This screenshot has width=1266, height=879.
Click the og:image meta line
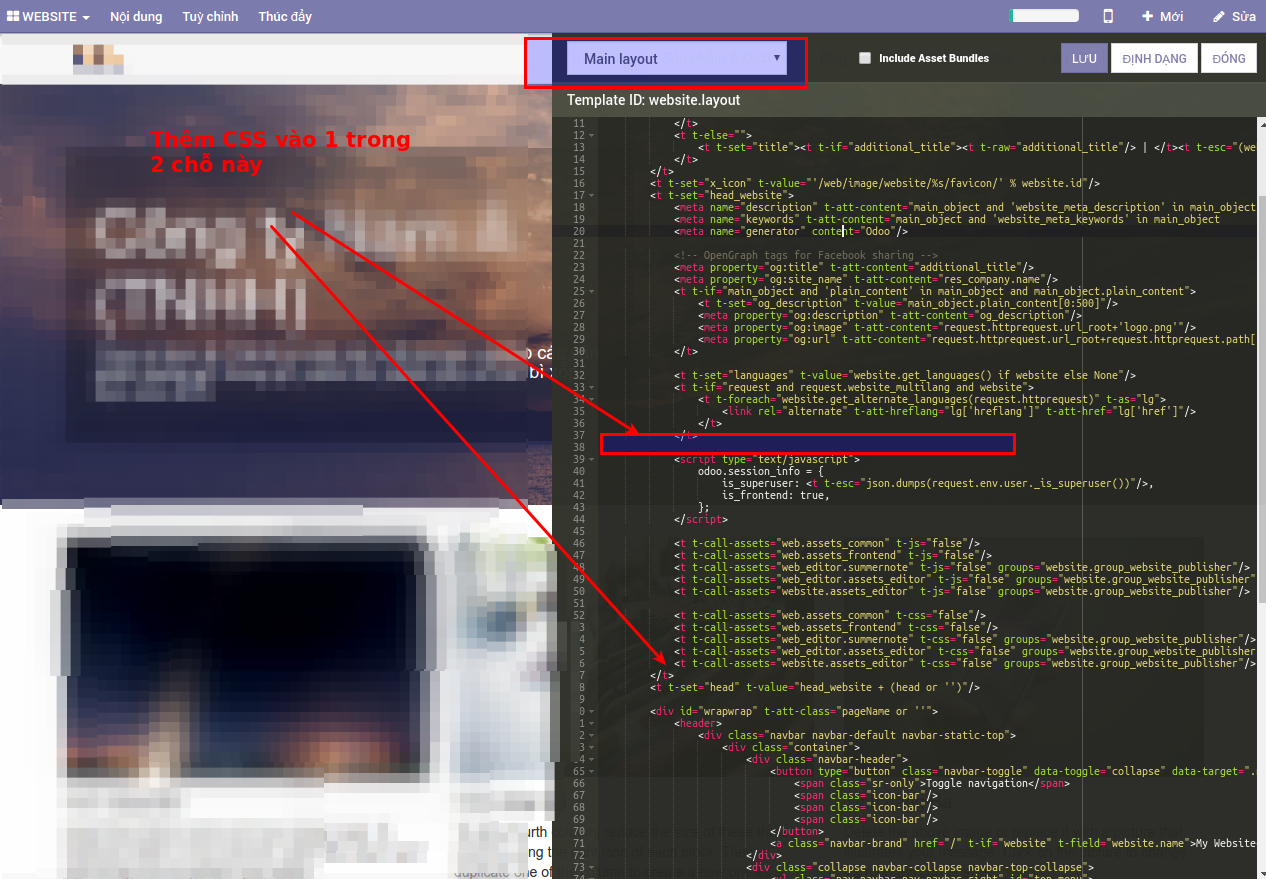(x=947, y=327)
